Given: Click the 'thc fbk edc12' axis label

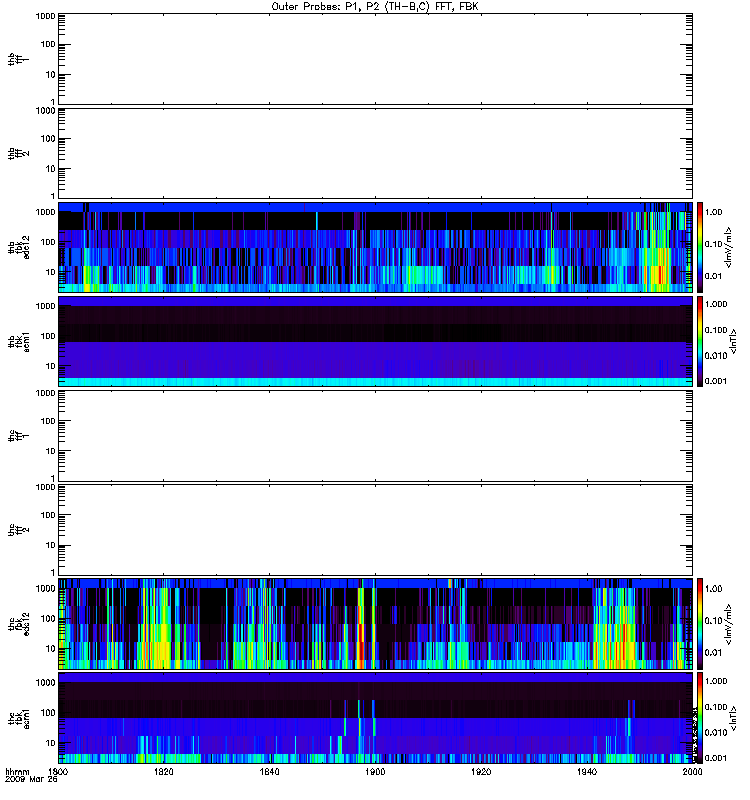Looking at the screenshot, I should 18,624.
